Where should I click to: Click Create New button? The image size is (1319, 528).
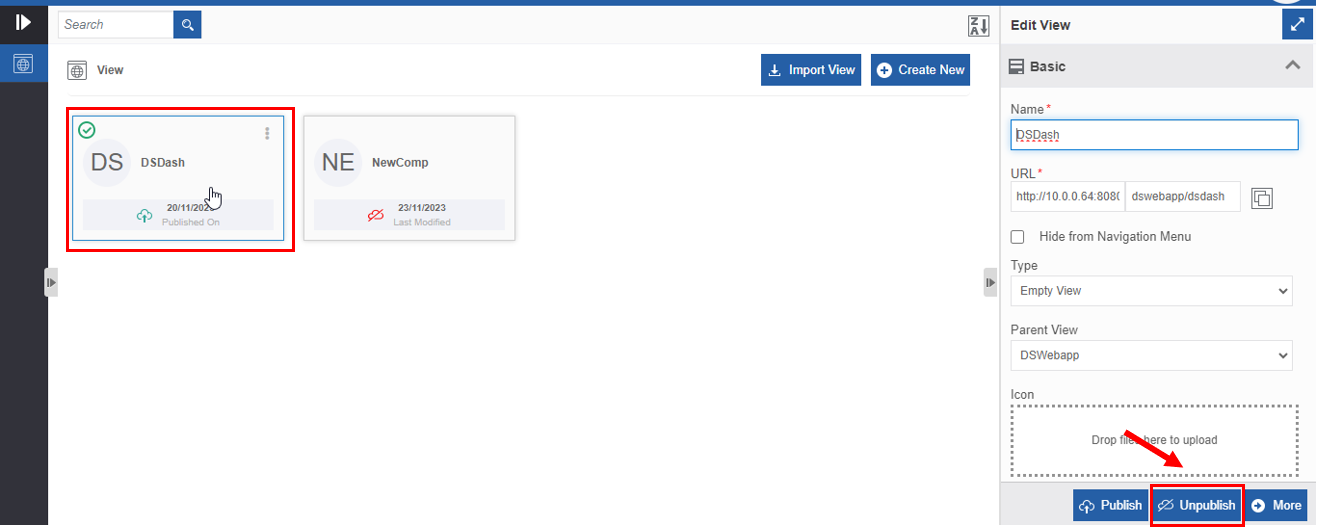pyautogui.click(x=920, y=70)
